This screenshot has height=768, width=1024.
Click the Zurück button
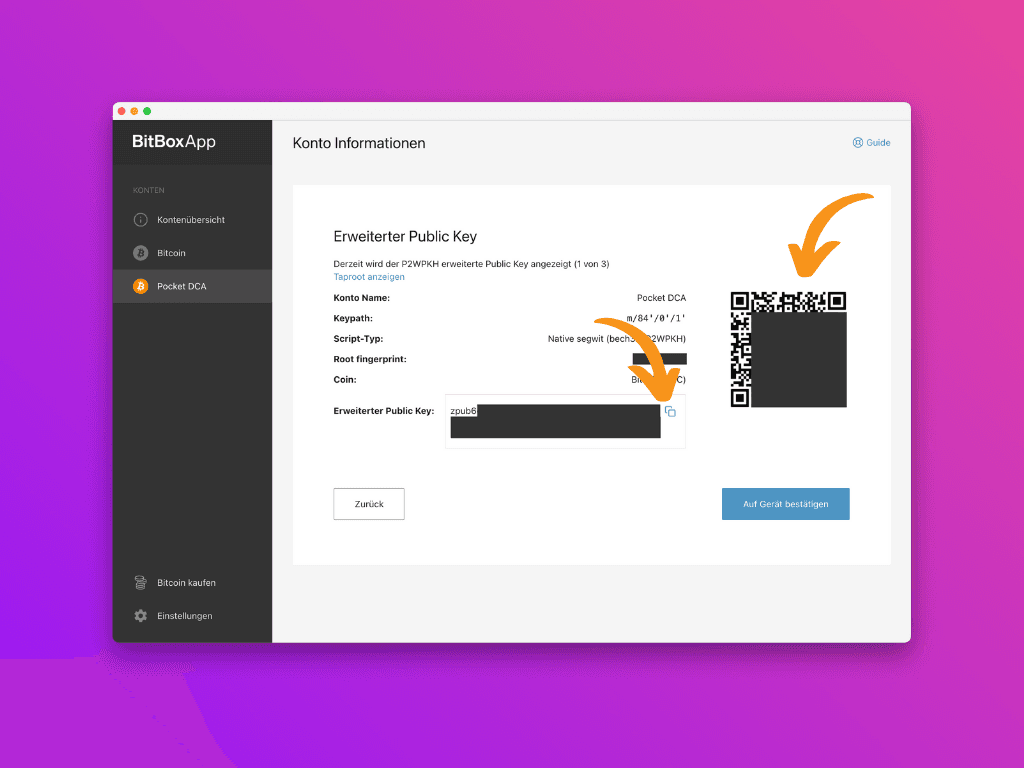tap(369, 504)
